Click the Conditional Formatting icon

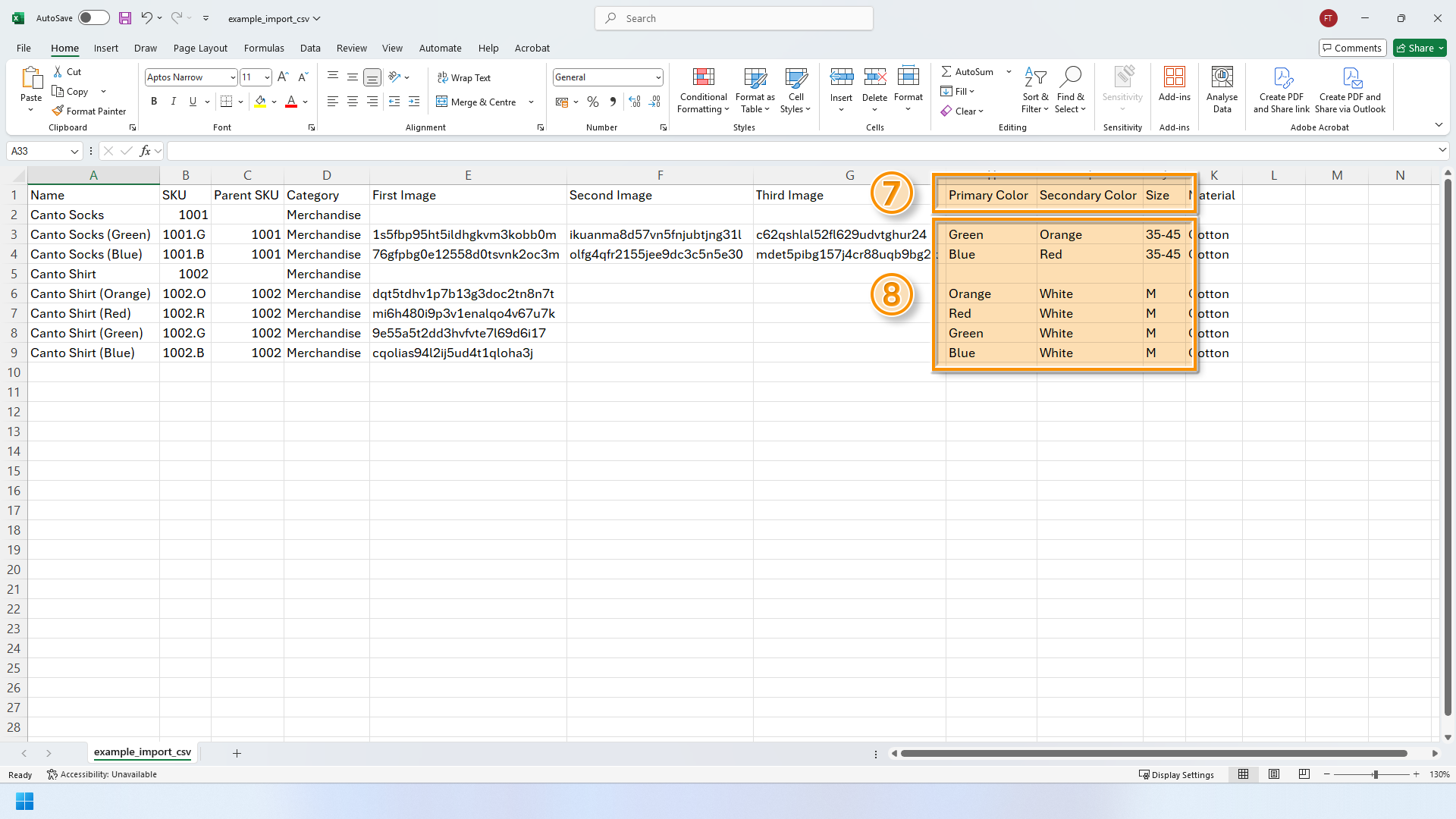pos(703,77)
